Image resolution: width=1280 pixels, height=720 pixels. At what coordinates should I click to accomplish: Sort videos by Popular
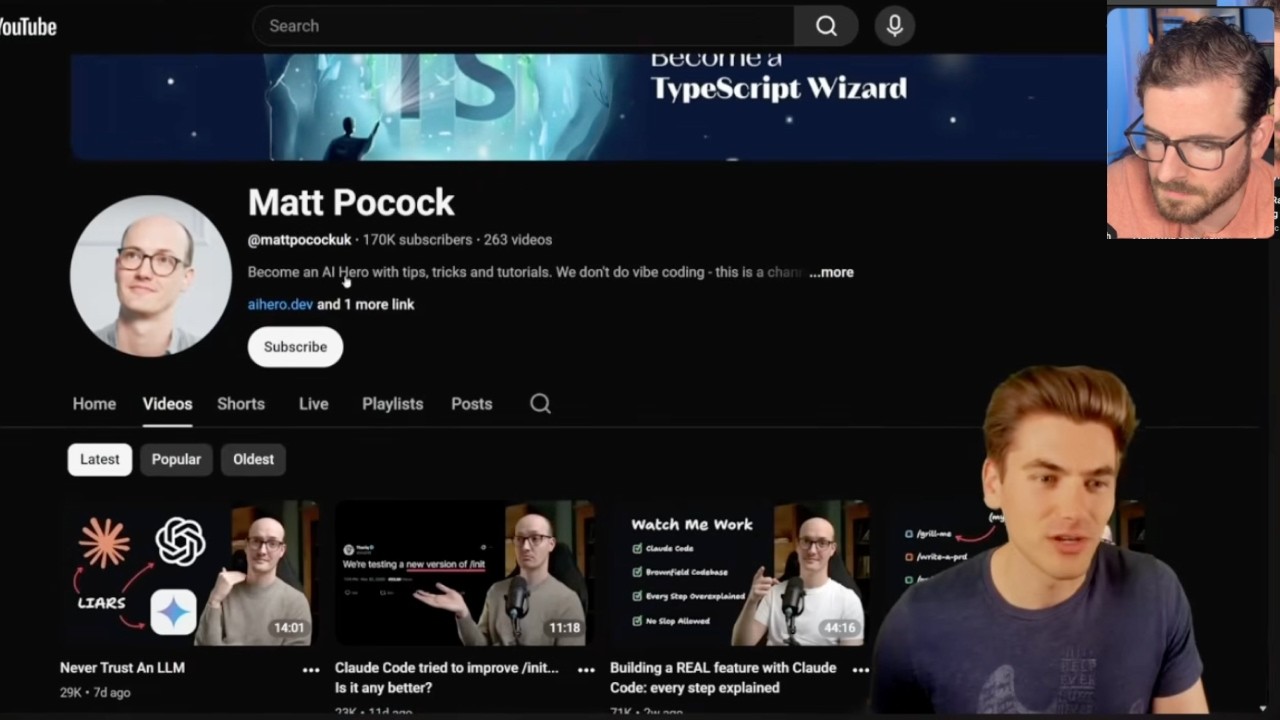tap(176, 459)
